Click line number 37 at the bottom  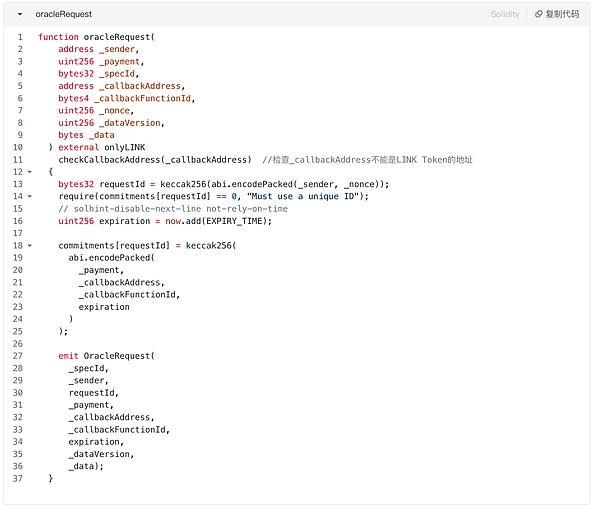click(17, 478)
